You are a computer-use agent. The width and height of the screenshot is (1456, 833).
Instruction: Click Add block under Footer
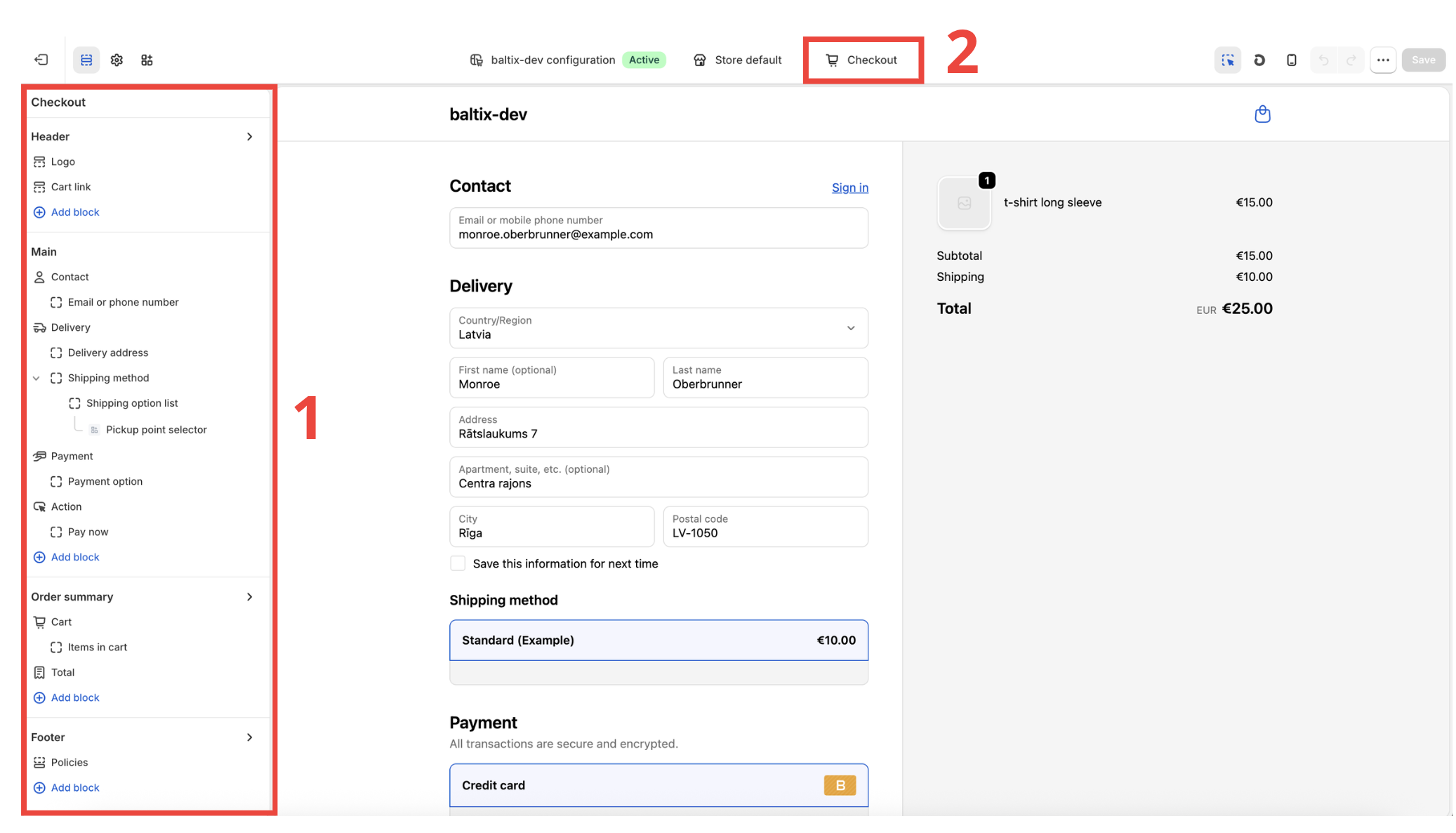(67, 787)
